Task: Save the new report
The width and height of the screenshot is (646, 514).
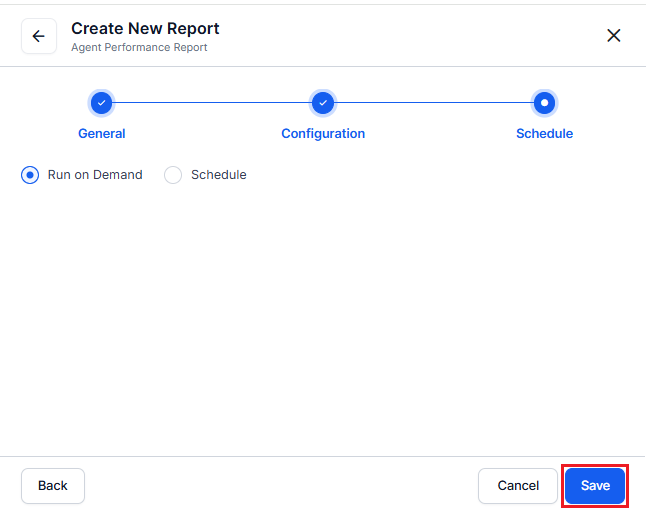Action: (595, 486)
